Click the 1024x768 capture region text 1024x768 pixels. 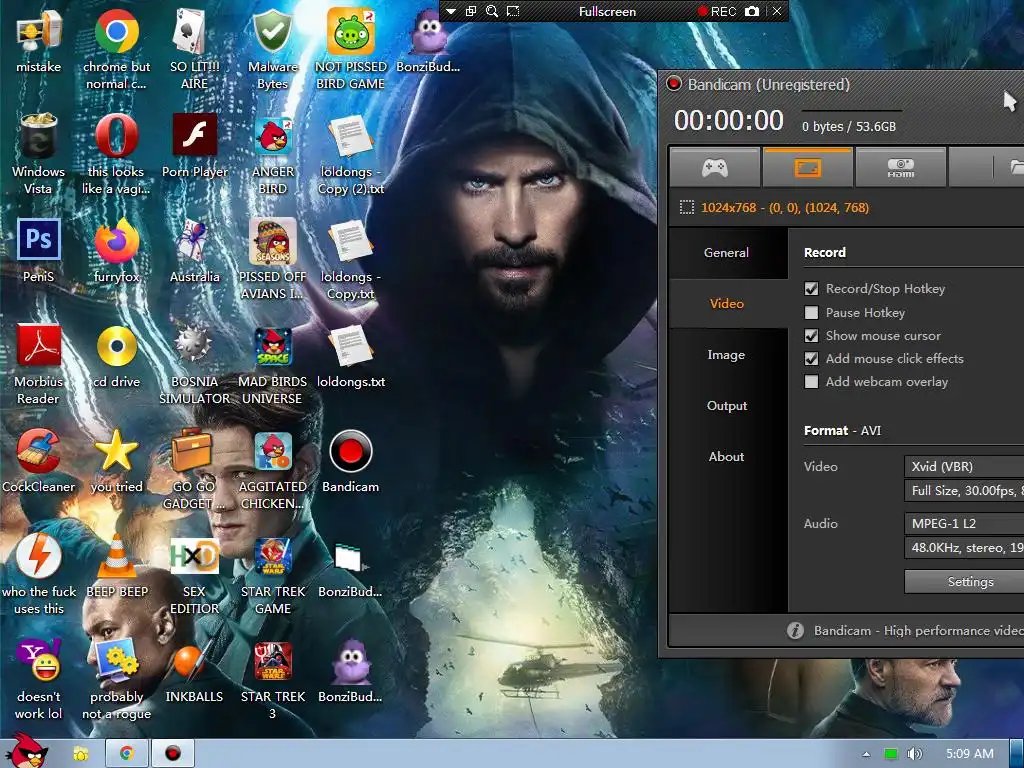coord(784,208)
